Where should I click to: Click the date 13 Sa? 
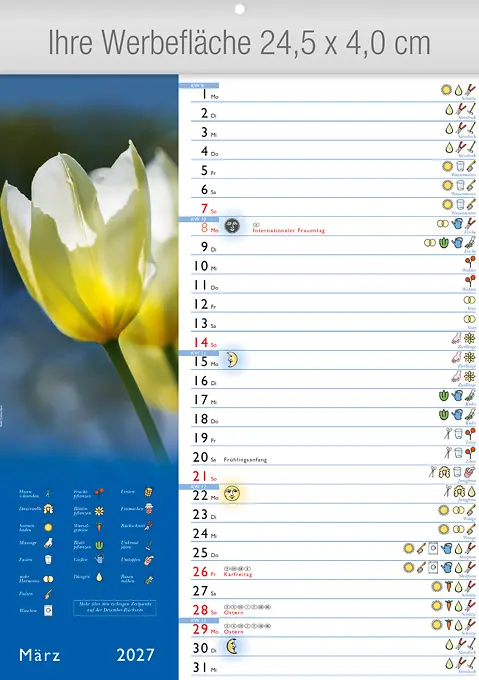tap(205, 324)
